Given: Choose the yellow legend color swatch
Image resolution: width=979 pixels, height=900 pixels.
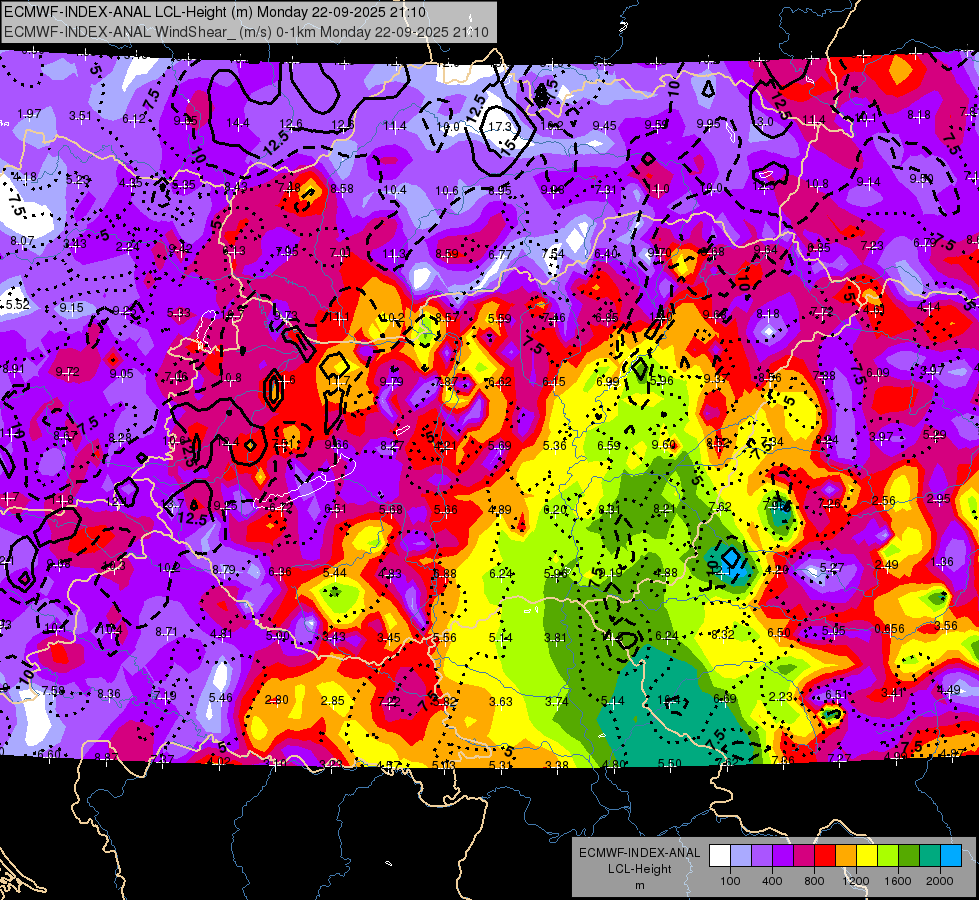Looking at the screenshot, I should tap(867, 856).
